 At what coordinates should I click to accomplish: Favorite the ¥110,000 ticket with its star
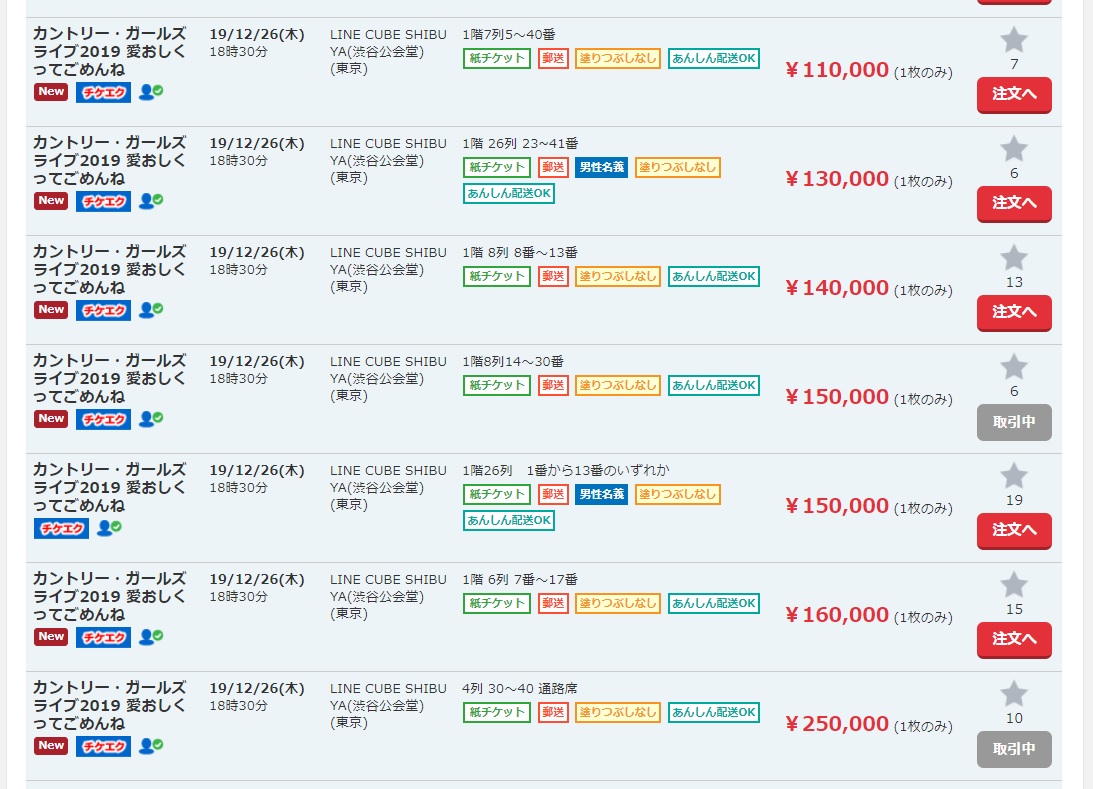point(1014,41)
